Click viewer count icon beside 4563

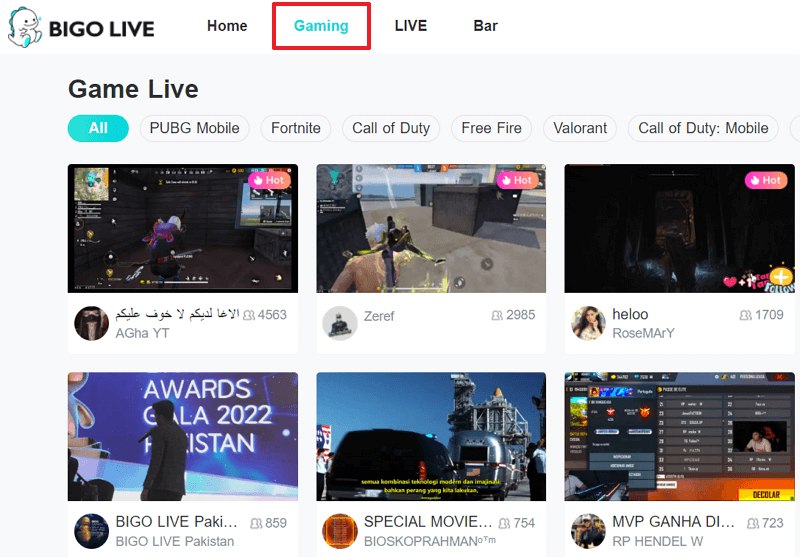coord(249,315)
